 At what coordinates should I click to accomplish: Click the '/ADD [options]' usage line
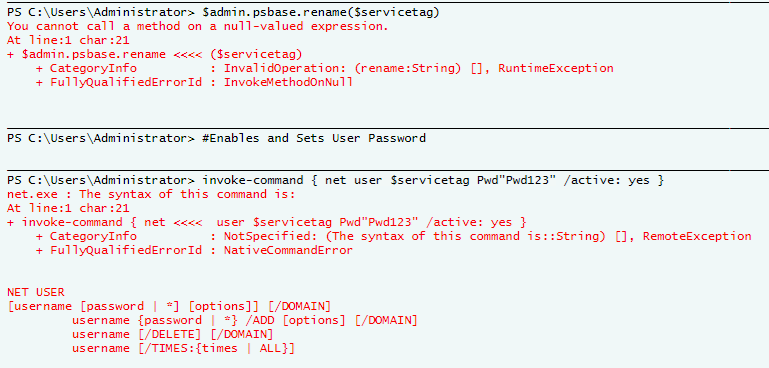[245, 320]
